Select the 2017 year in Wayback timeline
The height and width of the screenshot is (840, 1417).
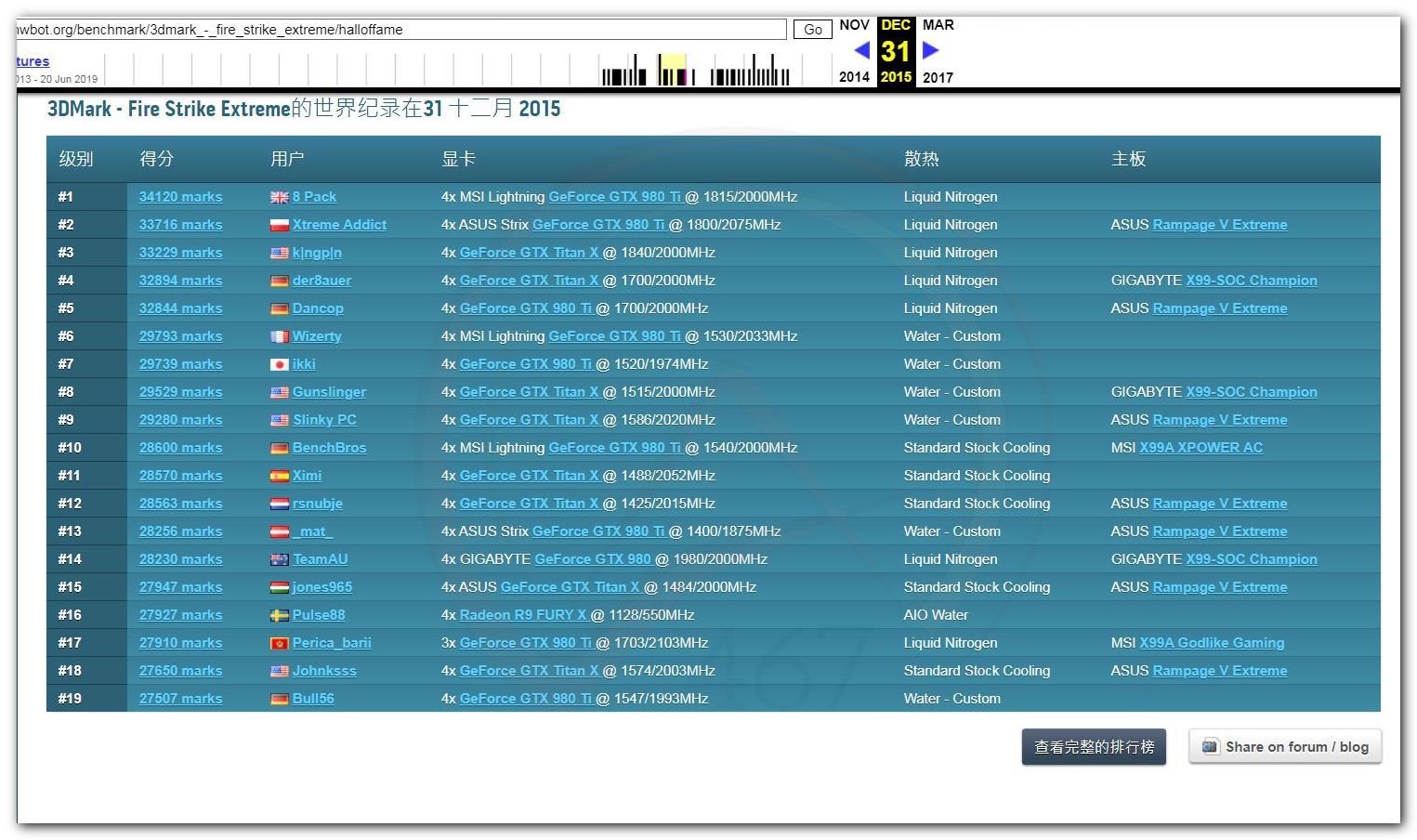pos(938,77)
